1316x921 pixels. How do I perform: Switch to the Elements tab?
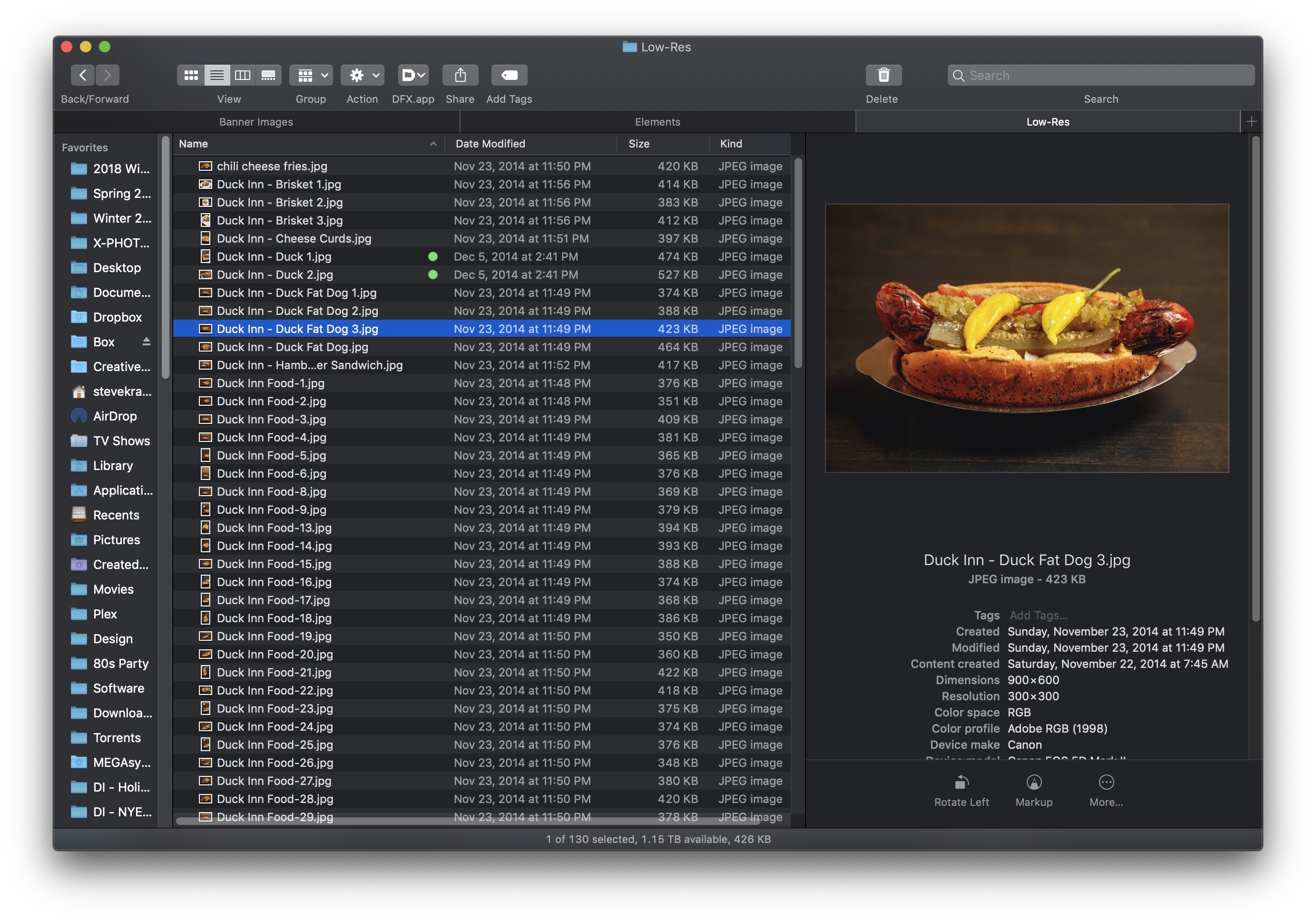click(658, 122)
